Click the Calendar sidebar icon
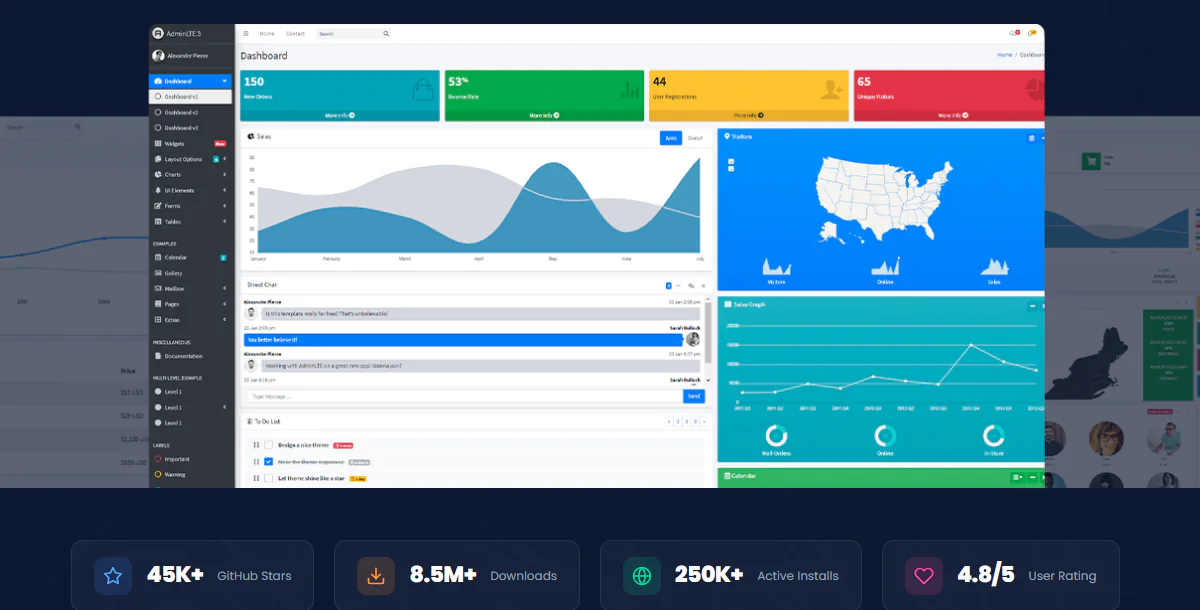Image resolution: width=1200 pixels, height=610 pixels. click(157, 257)
